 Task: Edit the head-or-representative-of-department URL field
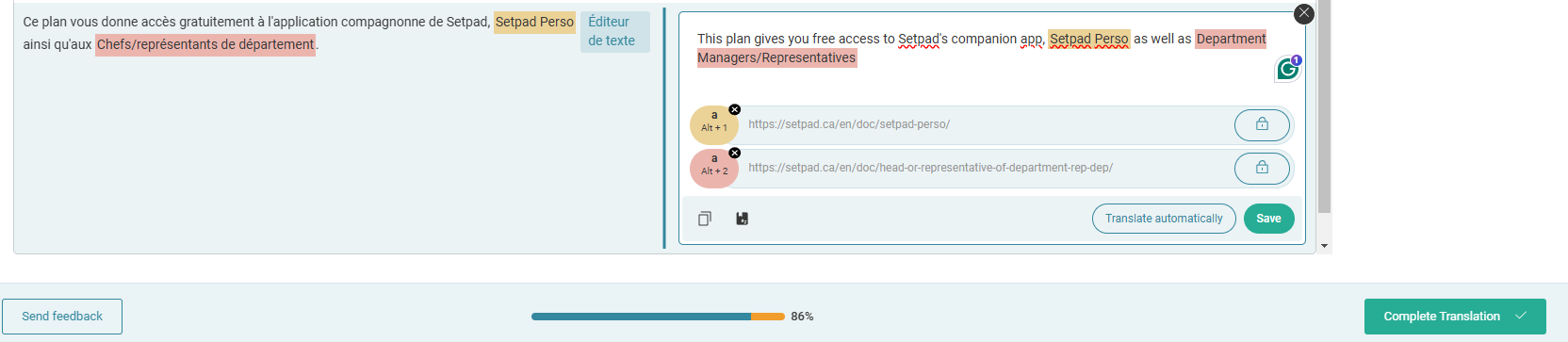point(987,168)
